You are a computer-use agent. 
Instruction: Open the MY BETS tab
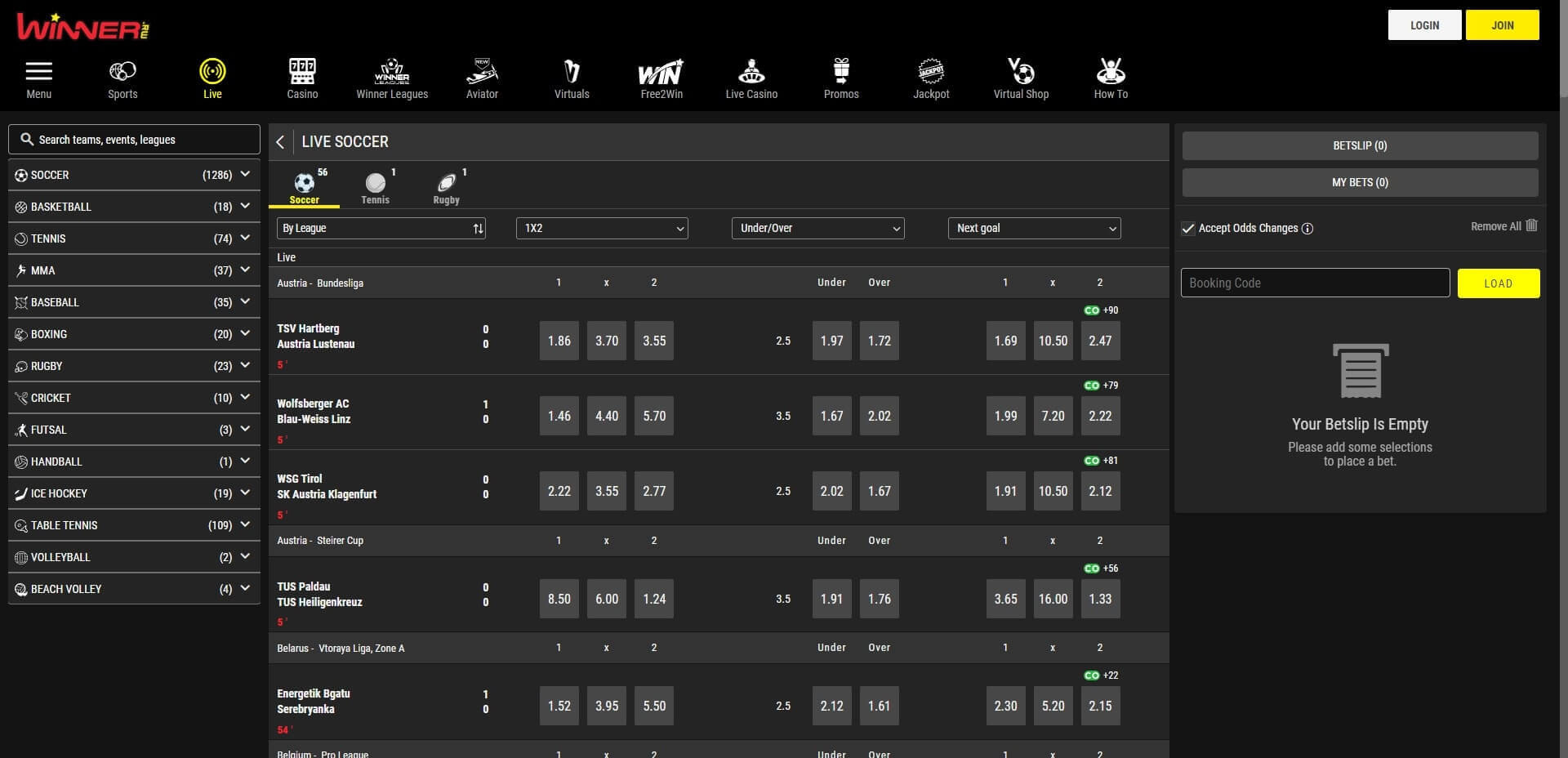[1359, 182]
